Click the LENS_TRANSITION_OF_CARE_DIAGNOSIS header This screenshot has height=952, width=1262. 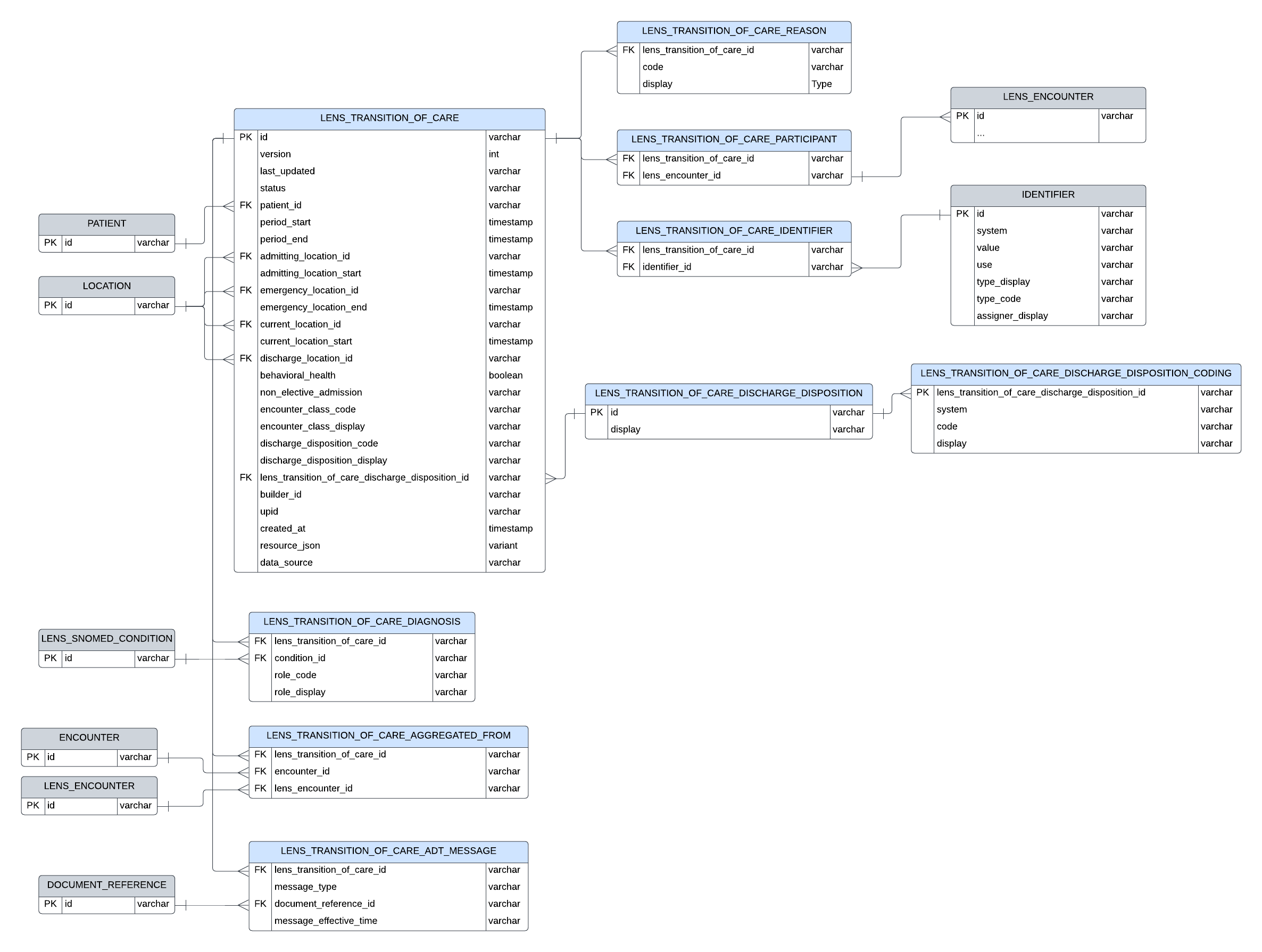tap(362, 622)
